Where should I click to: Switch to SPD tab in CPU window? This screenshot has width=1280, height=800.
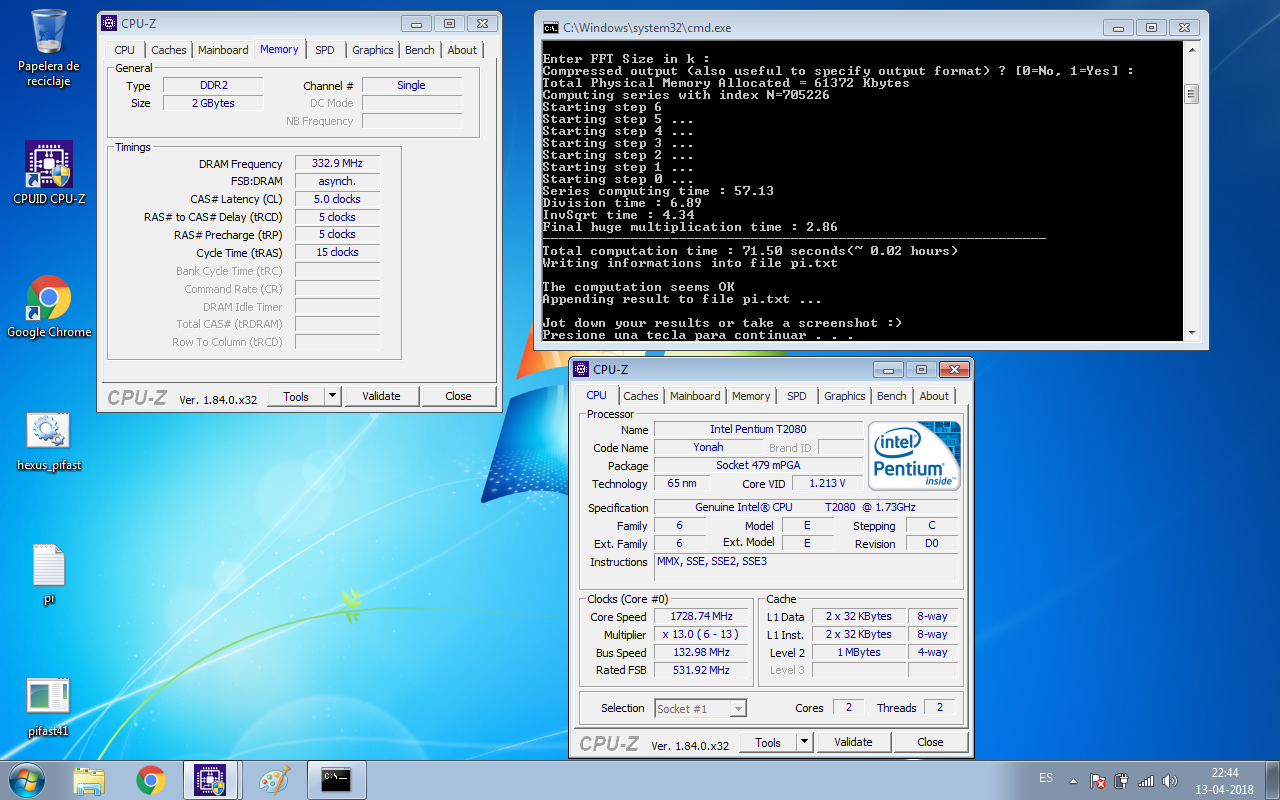click(797, 396)
